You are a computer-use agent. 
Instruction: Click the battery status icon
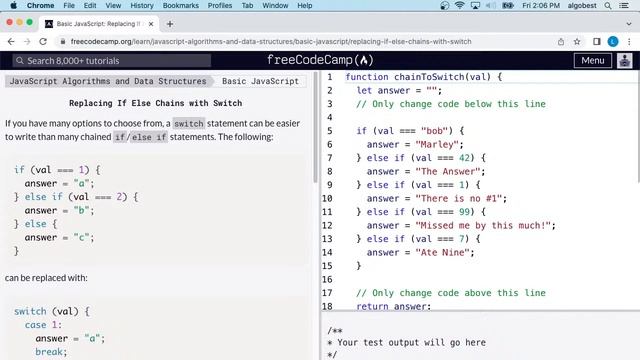coord(508,5)
